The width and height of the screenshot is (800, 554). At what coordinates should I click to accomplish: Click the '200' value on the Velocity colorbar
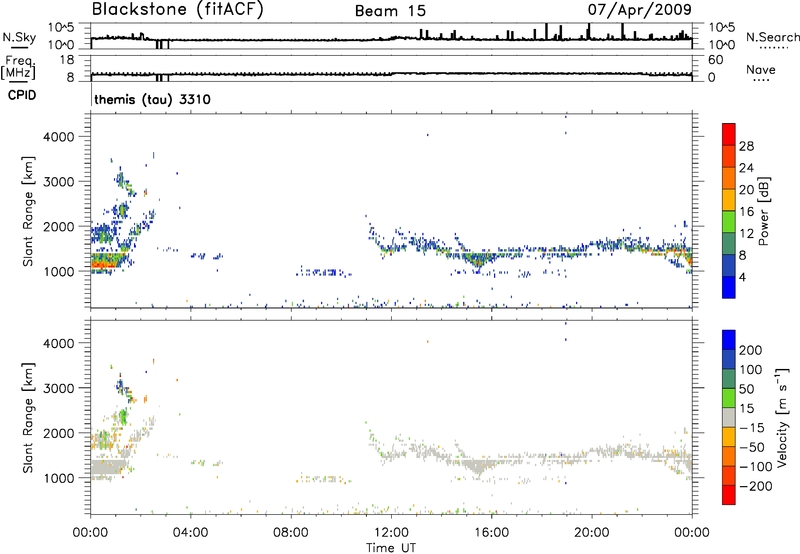coord(751,350)
